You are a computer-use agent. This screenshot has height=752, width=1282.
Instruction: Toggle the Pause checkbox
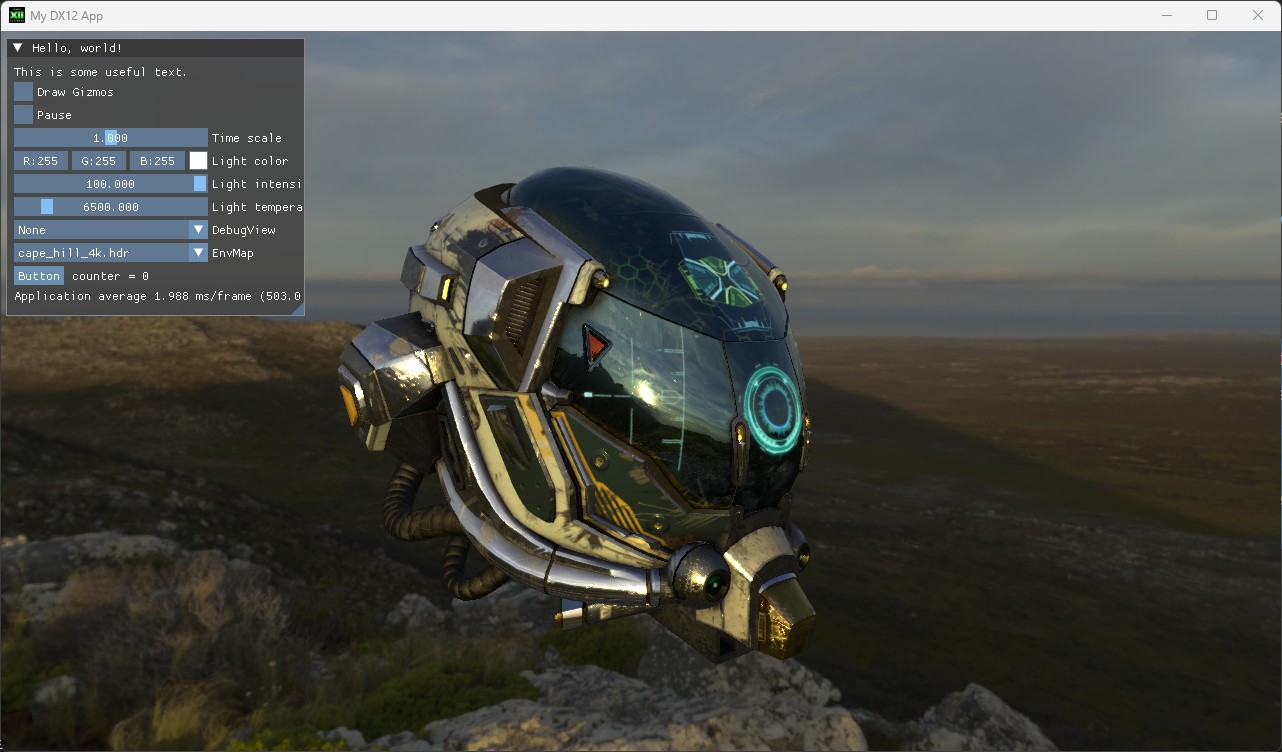(x=23, y=115)
